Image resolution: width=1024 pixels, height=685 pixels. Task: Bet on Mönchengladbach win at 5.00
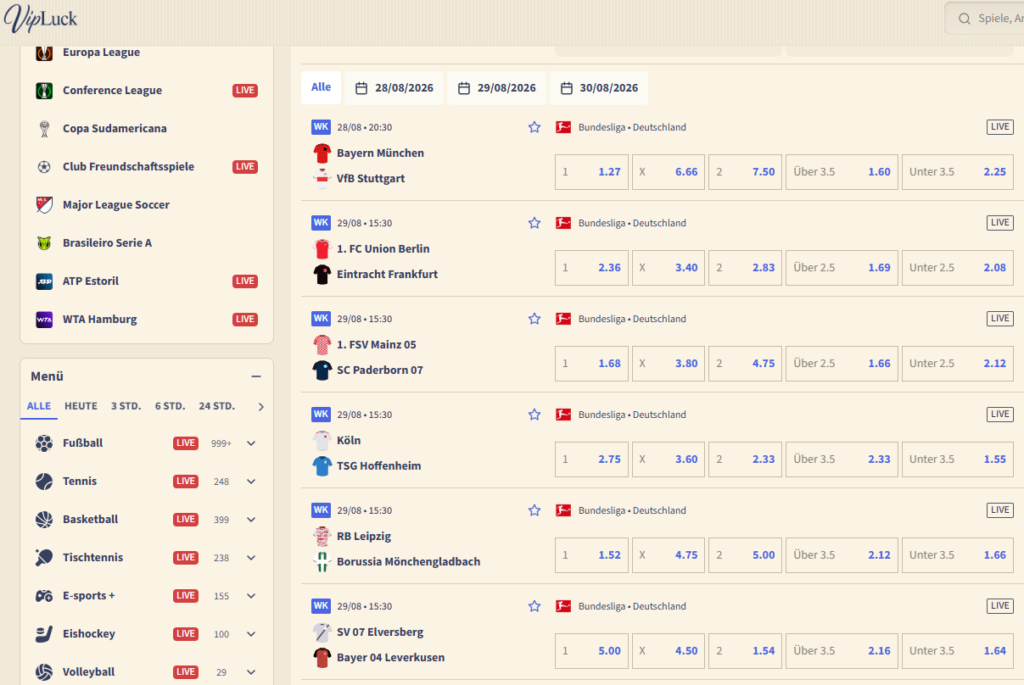745,555
